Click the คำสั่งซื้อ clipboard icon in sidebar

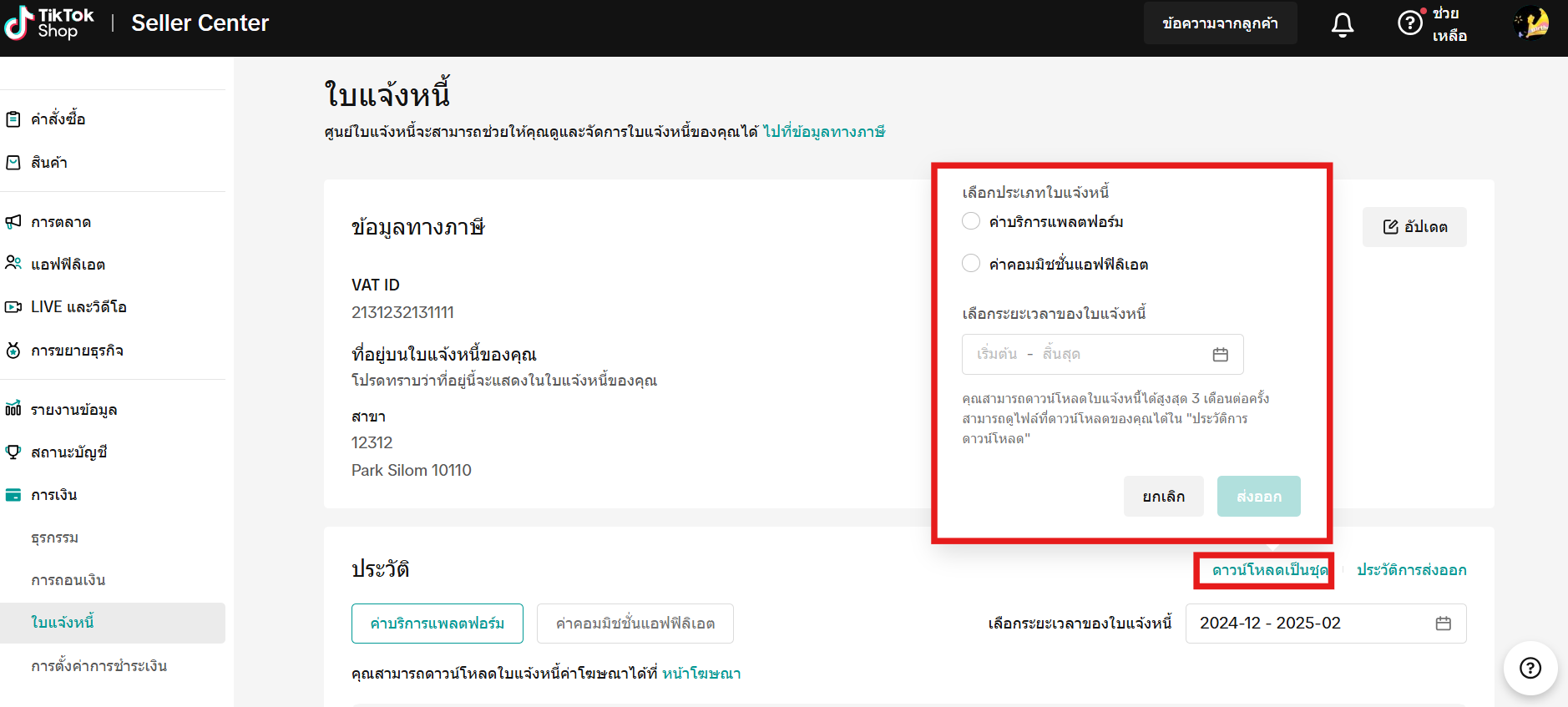coord(13,119)
